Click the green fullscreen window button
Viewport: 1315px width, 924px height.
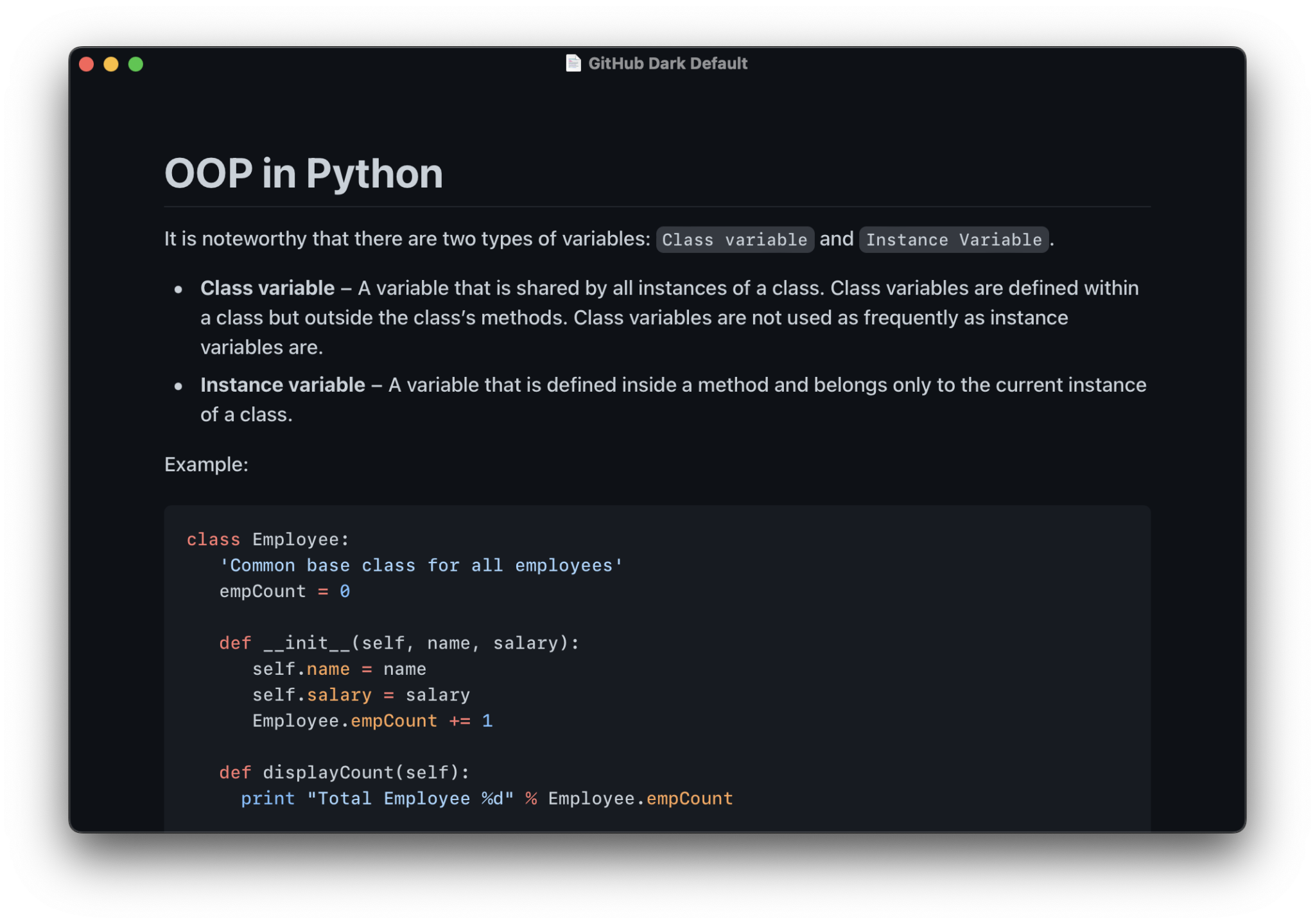tap(135, 64)
